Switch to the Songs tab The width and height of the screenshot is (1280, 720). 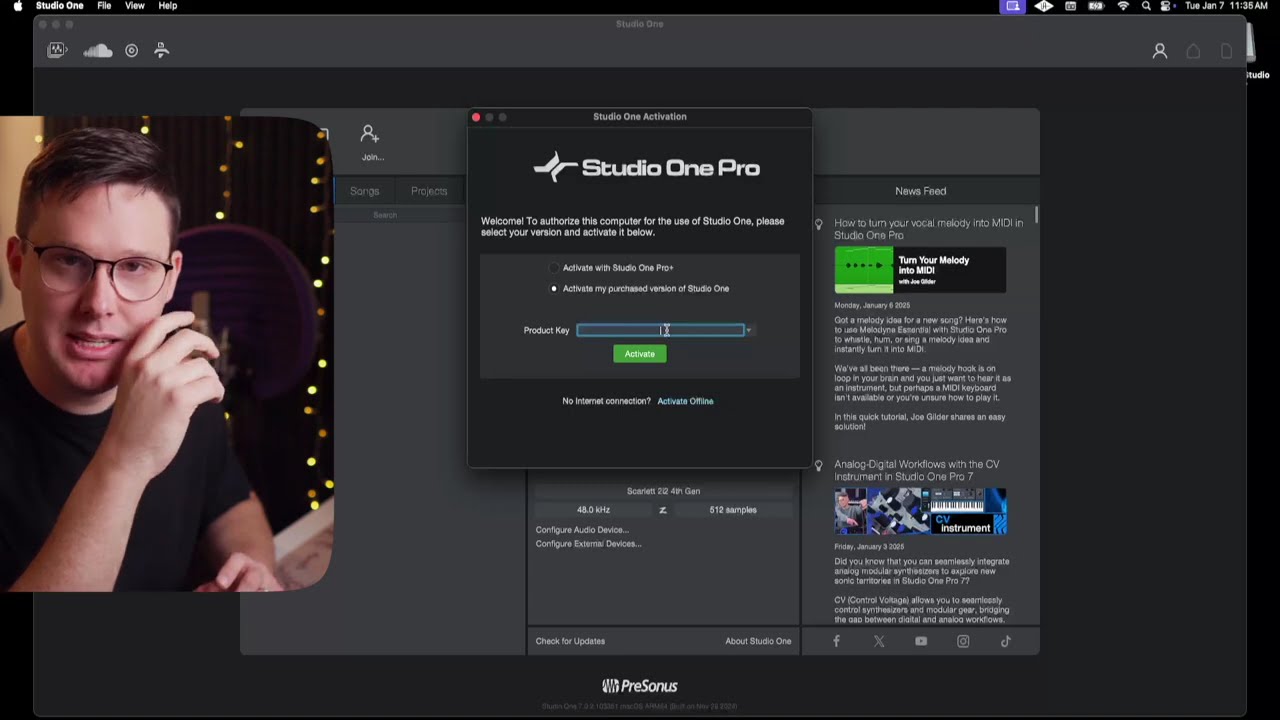(365, 191)
